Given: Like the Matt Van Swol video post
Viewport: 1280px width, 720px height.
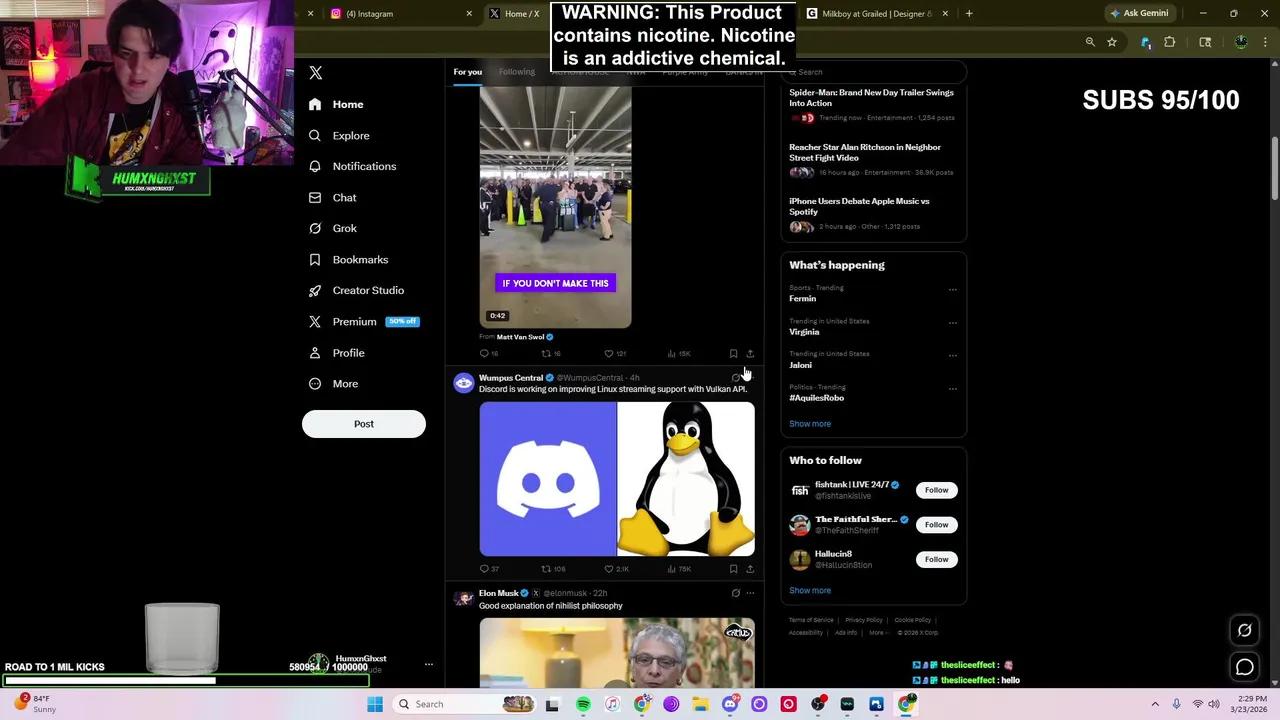Looking at the screenshot, I should [x=614, y=353].
